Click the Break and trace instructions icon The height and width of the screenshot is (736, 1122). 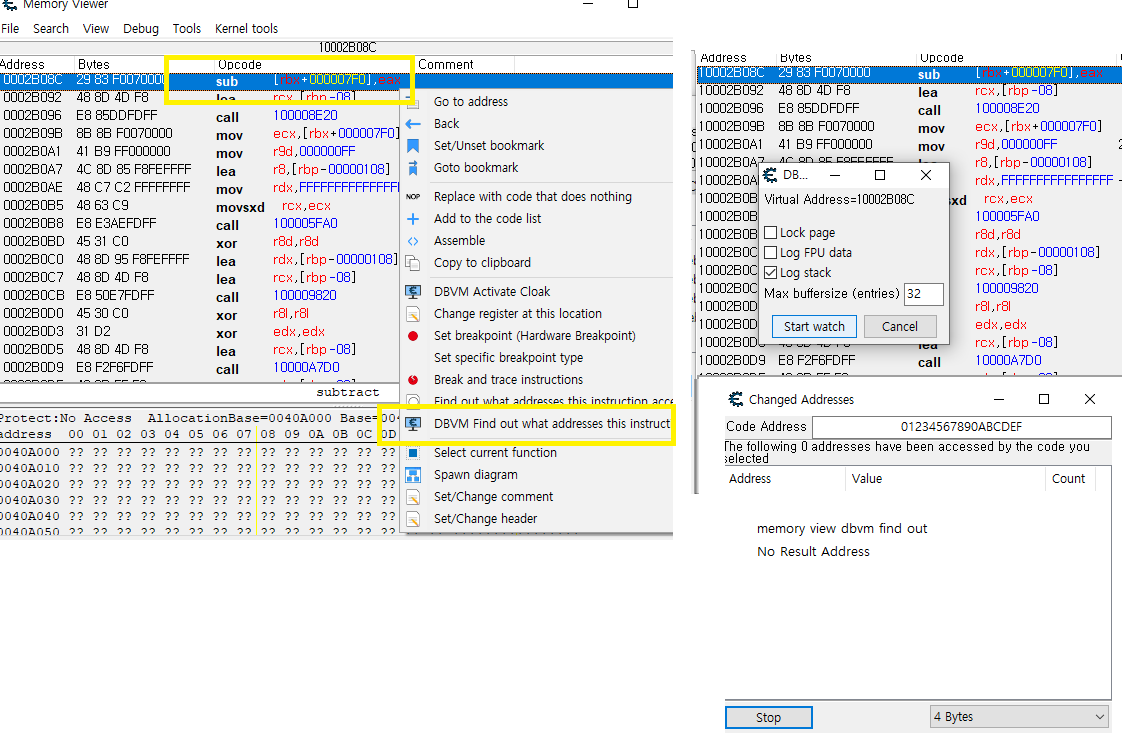pyautogui.click(x=413, y=379)
